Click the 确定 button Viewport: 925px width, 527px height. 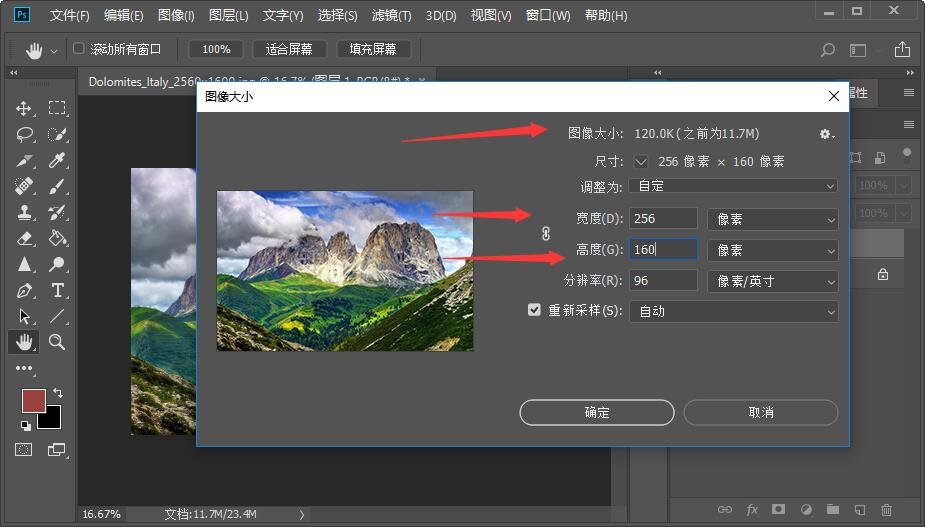click(596, 413)
